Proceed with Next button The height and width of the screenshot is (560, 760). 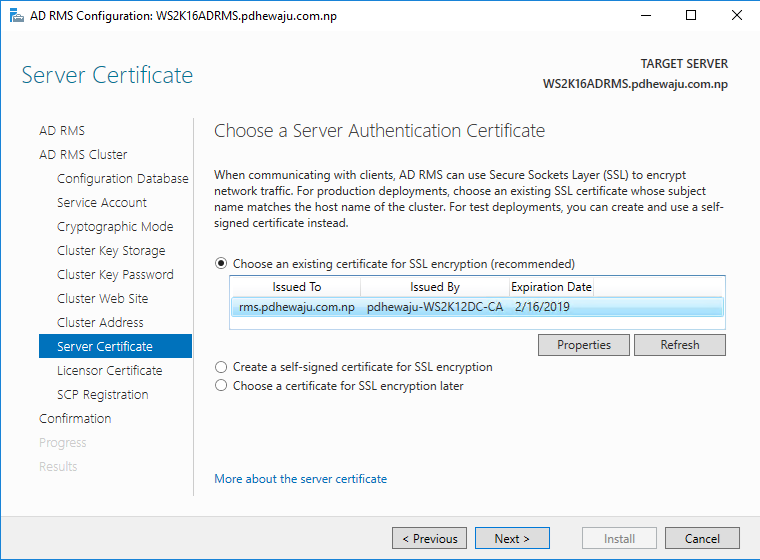click(512, 538)
